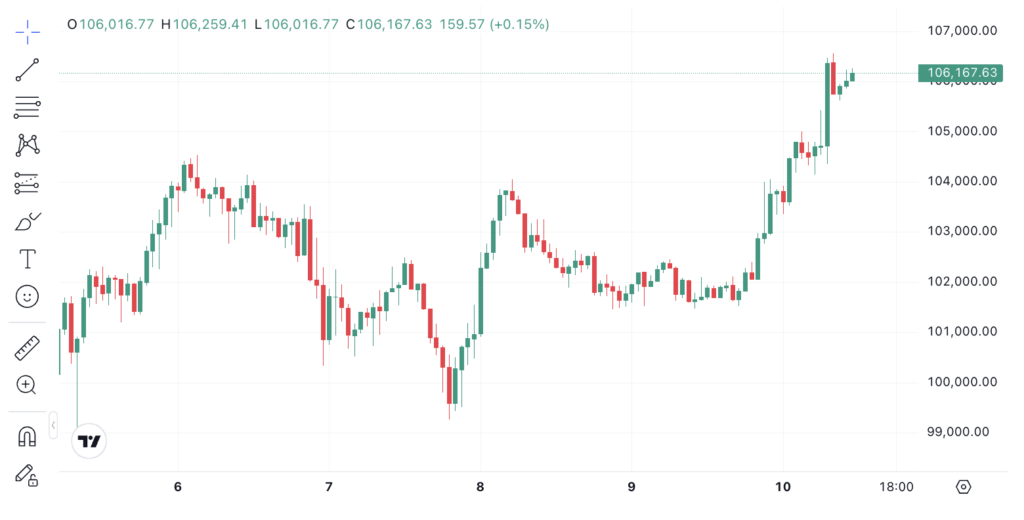Screen dimensions: 1024x520
Task: Click the current price label 106,167.63
Action: [x=961, y=73]
